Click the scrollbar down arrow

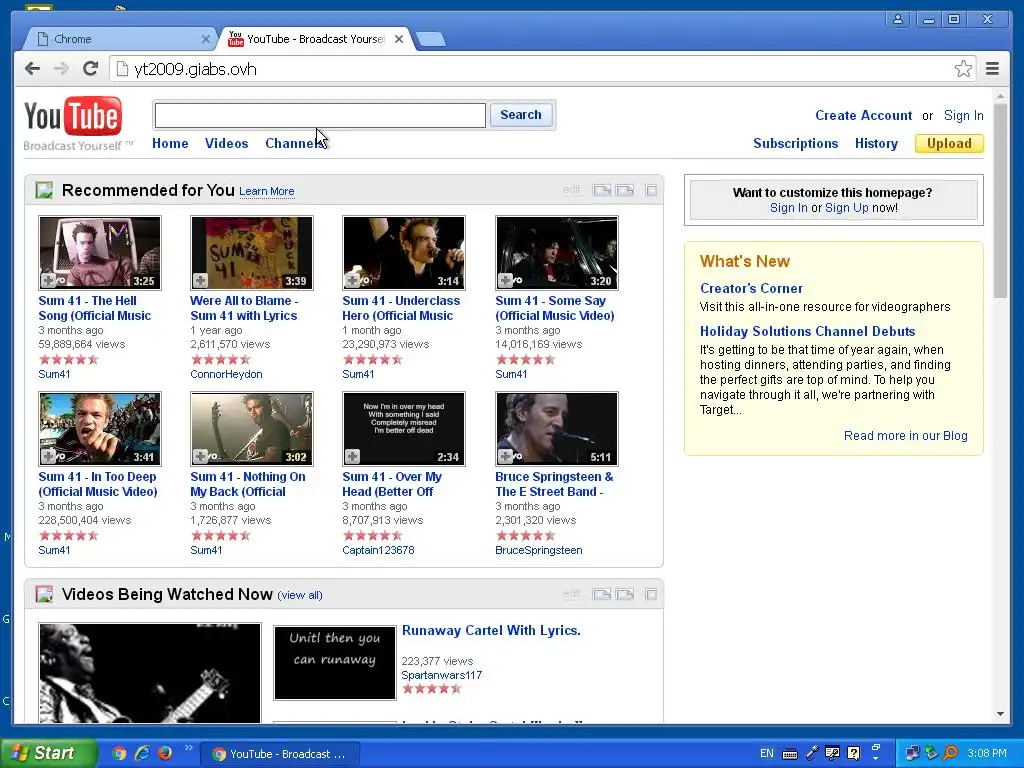1000,714
